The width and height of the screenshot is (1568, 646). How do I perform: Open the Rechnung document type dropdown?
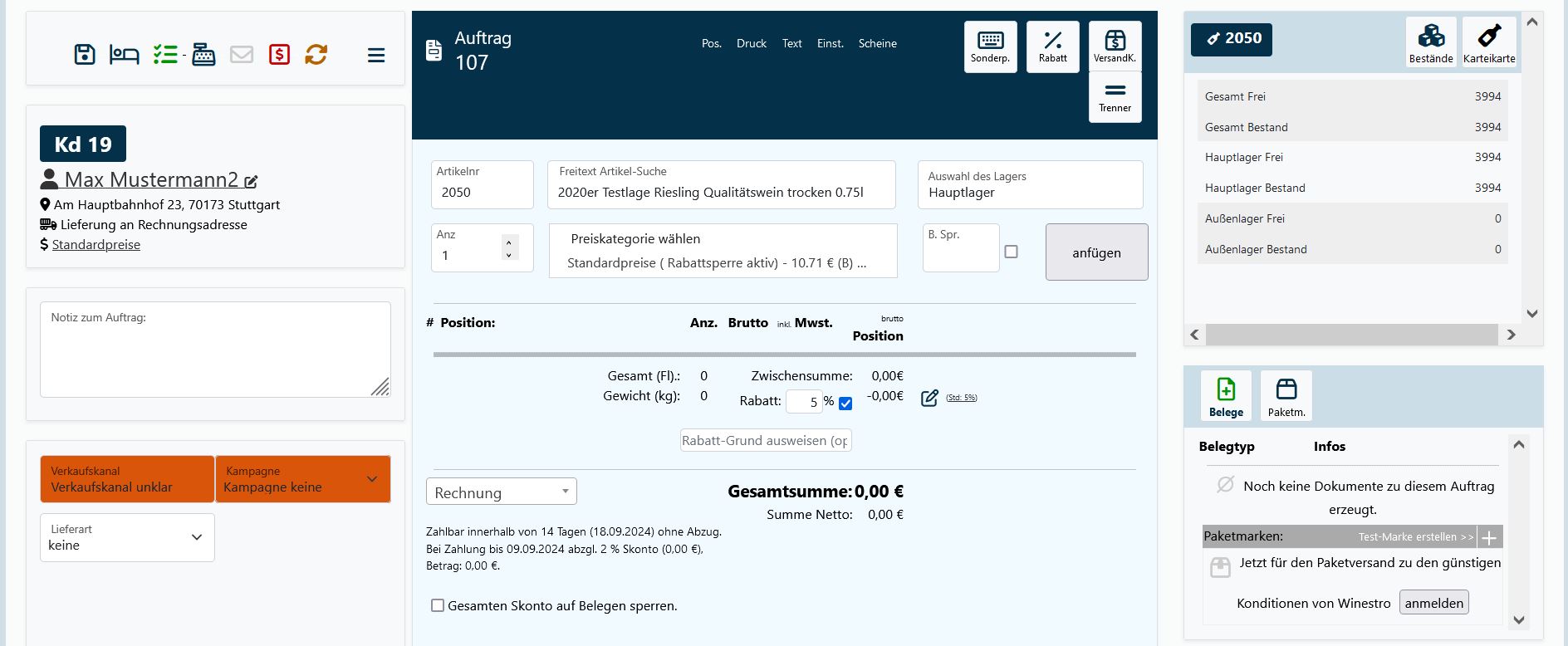[501, 492]
